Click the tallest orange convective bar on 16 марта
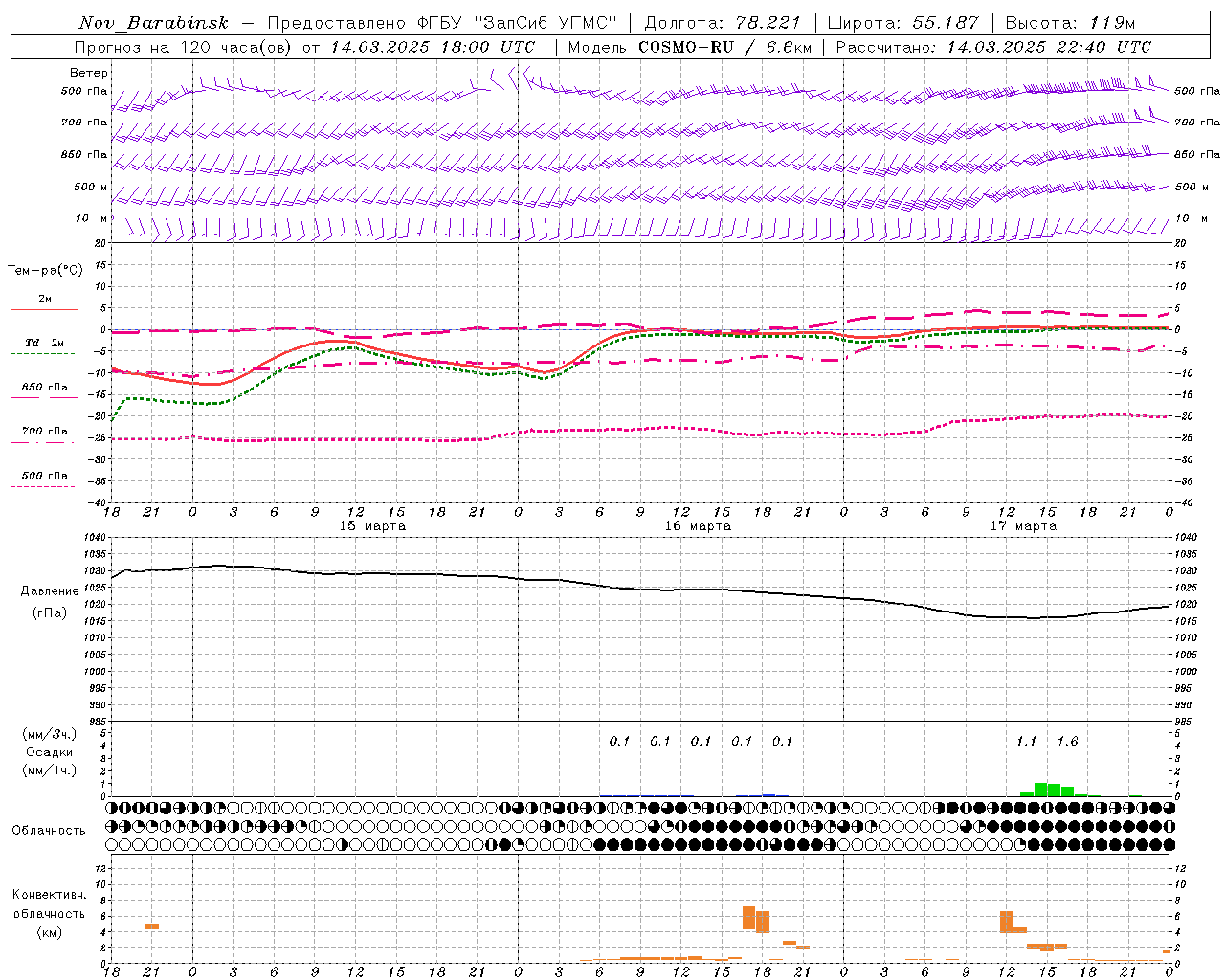The image size is (1225, 980). [748, 918]
